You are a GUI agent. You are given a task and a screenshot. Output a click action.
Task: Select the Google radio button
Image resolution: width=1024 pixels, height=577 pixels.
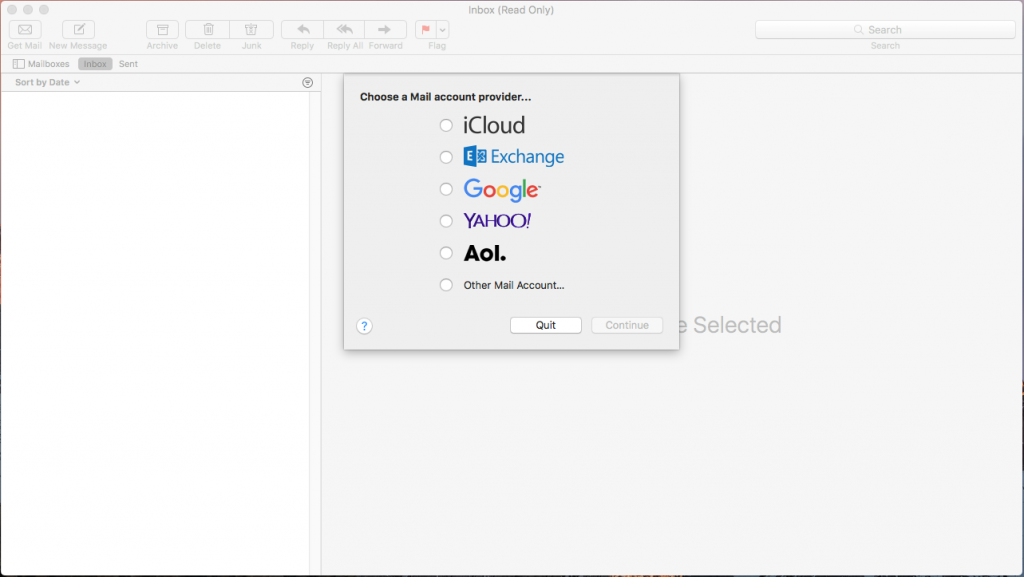(446, 189)
